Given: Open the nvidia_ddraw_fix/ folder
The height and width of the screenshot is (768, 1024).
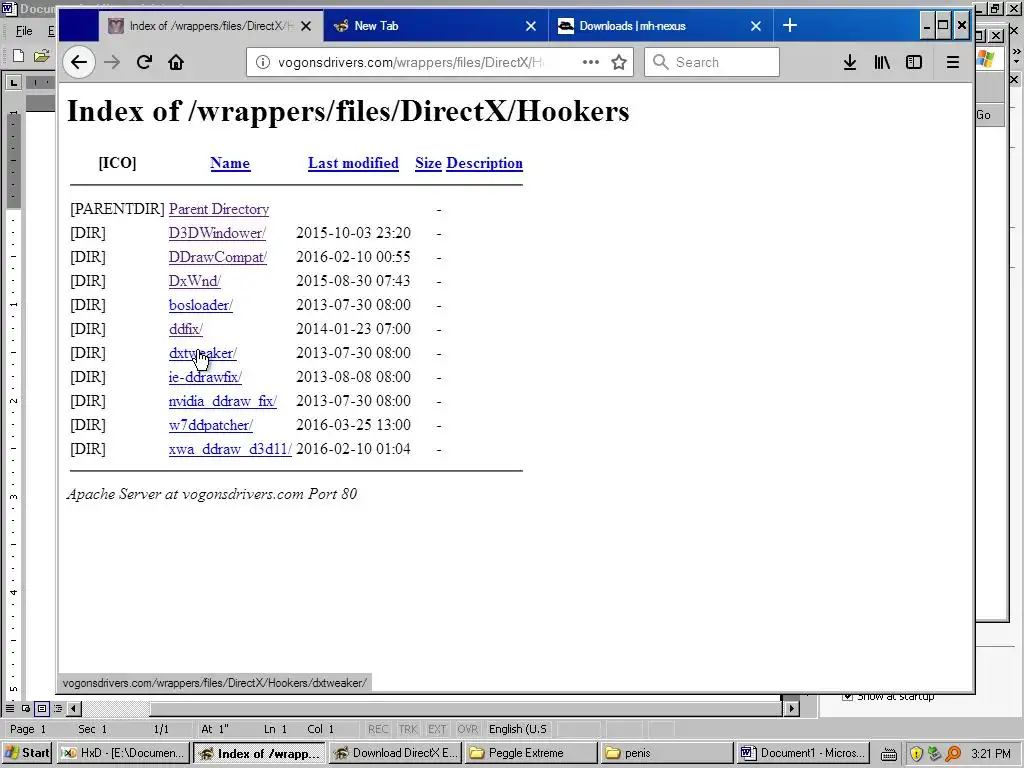Looking at the screenshot, I should tap(223, 401).
